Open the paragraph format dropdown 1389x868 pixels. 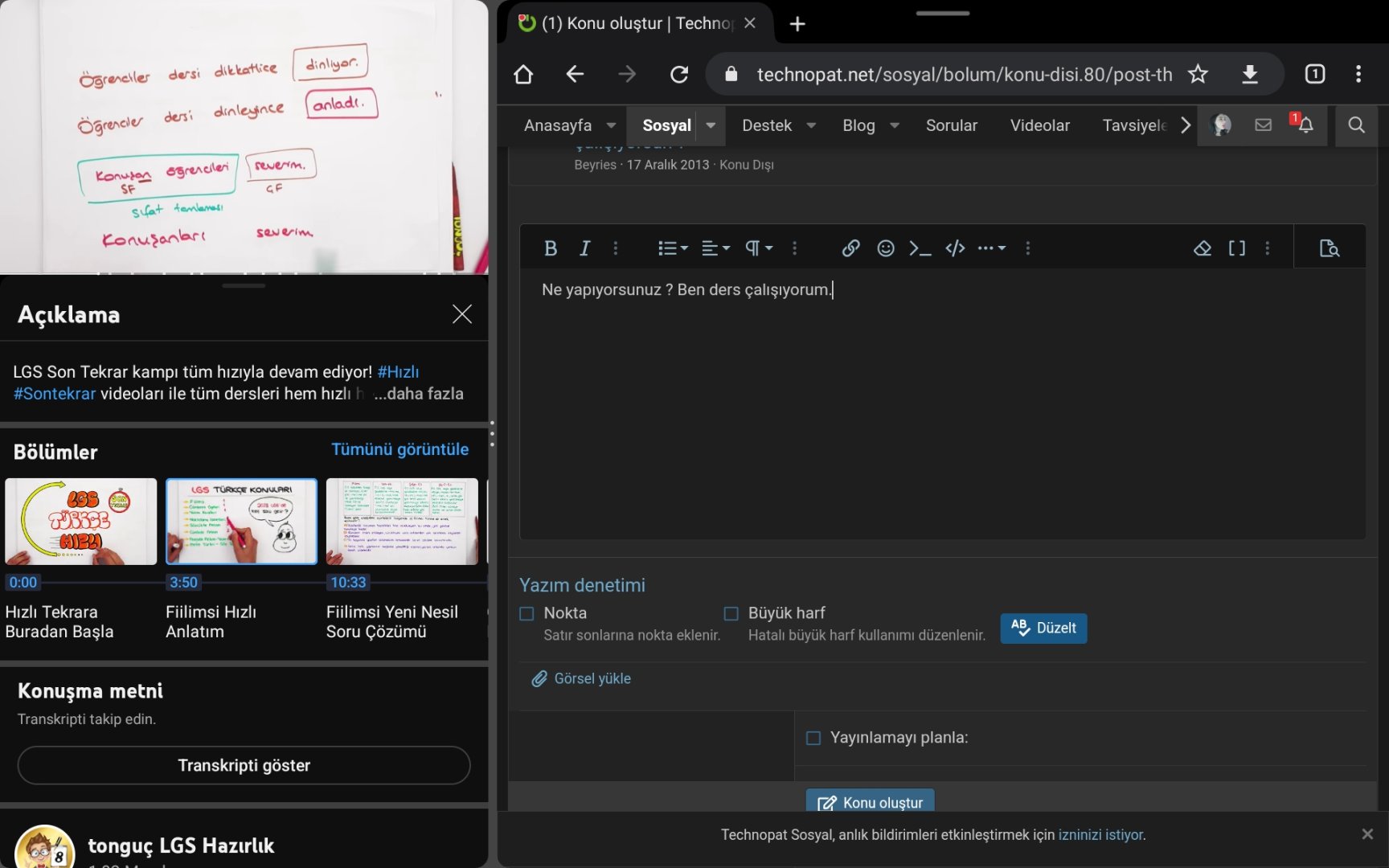tap(759, 248)
